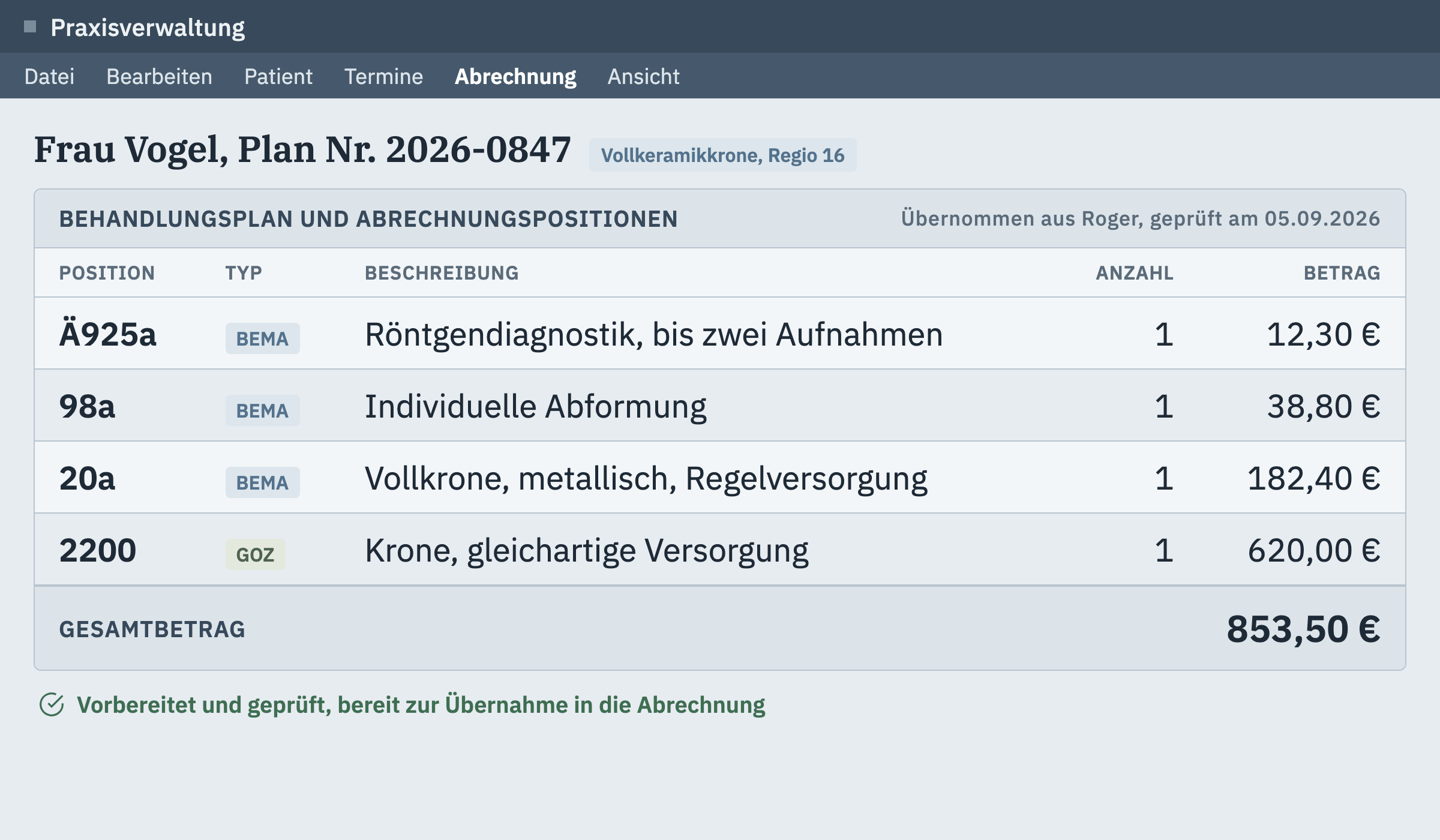Click amount 12,30 €

[1323, 334]
